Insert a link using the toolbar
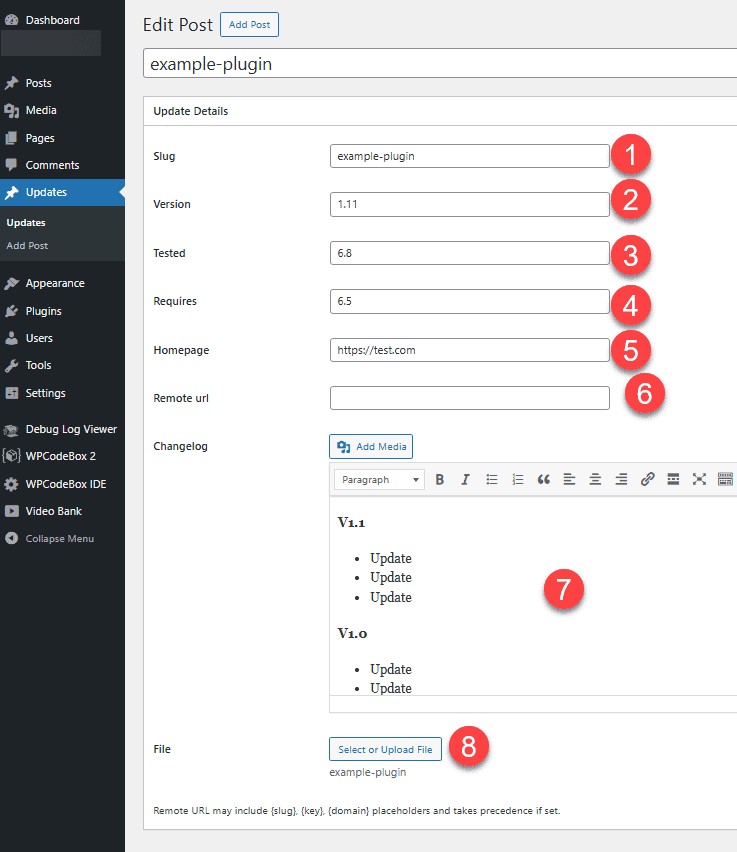The width and height of the screenshot is (737, 852). [x=647, y=479]
